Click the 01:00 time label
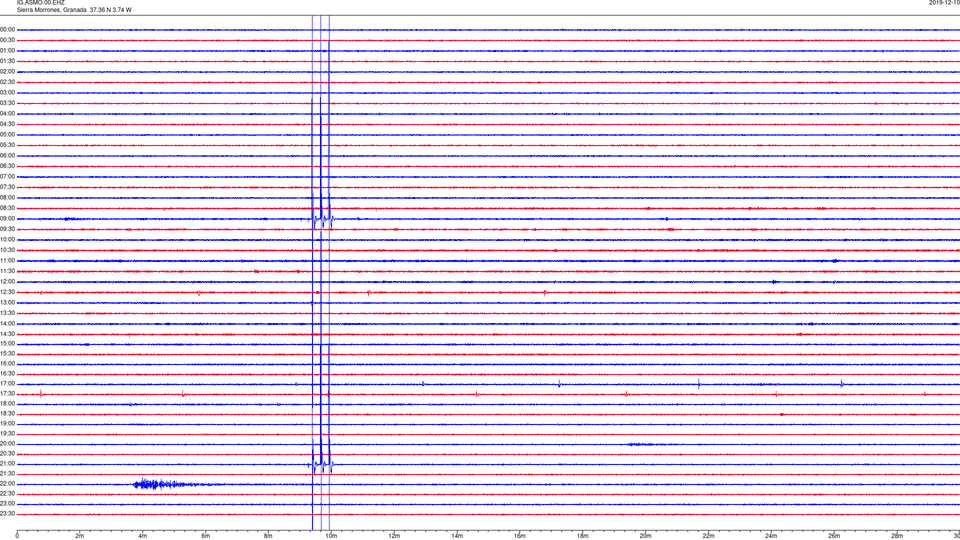The height and width of the screenshot is (540, 960). (x=7, y=50)
